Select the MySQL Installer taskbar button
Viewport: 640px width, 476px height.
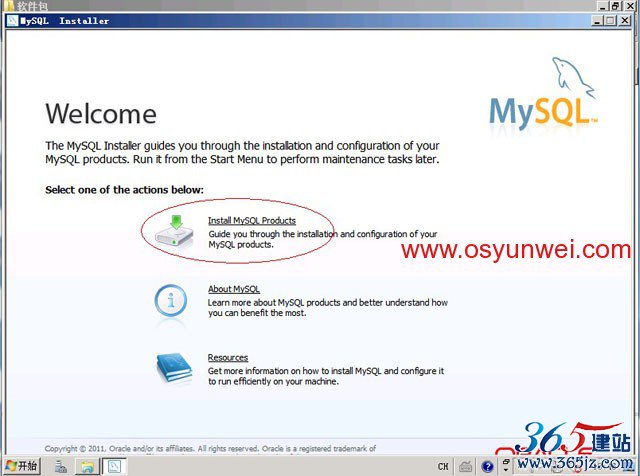(x=114, y=466)
